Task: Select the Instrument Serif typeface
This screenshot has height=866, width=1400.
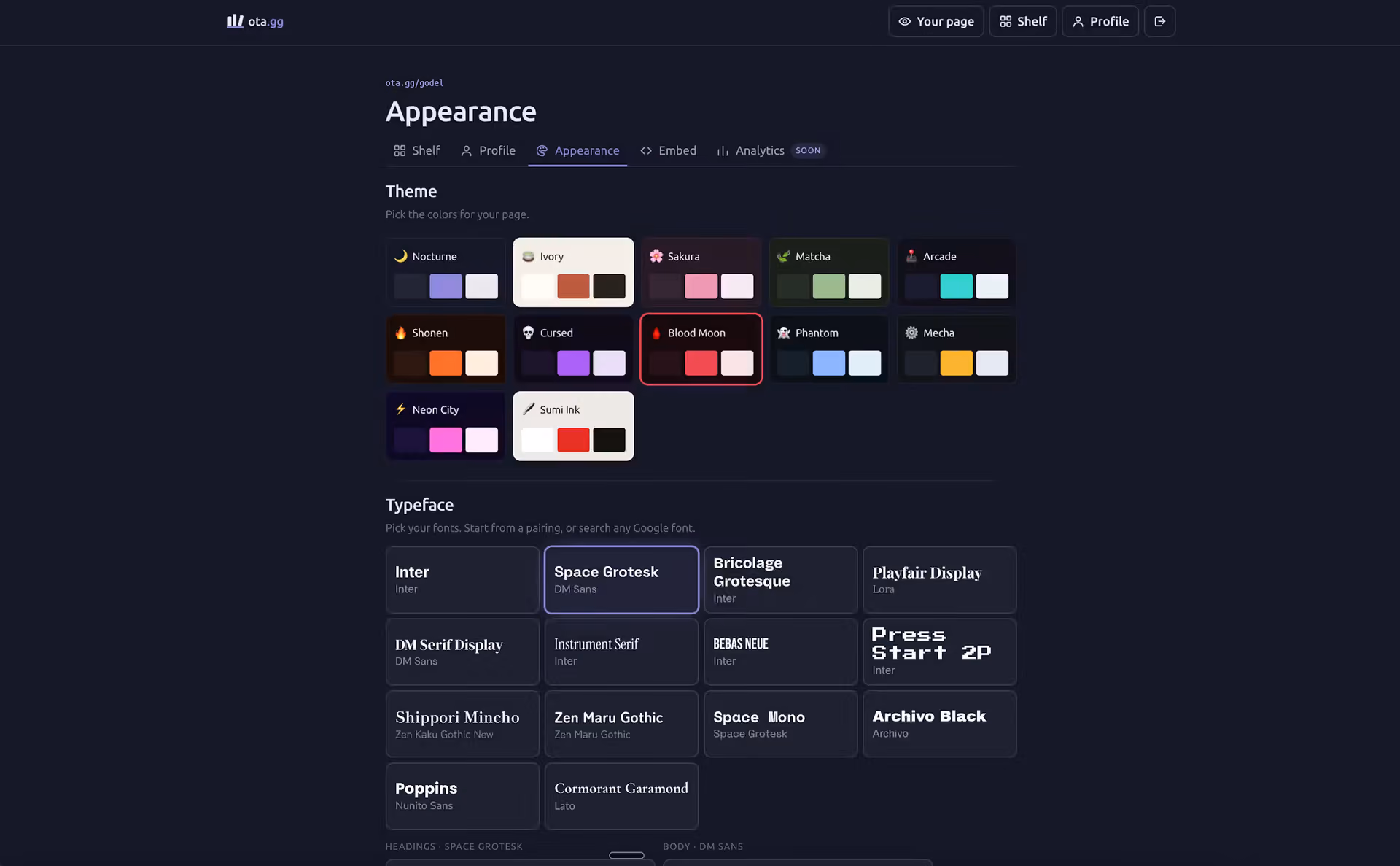Action: 621,652
